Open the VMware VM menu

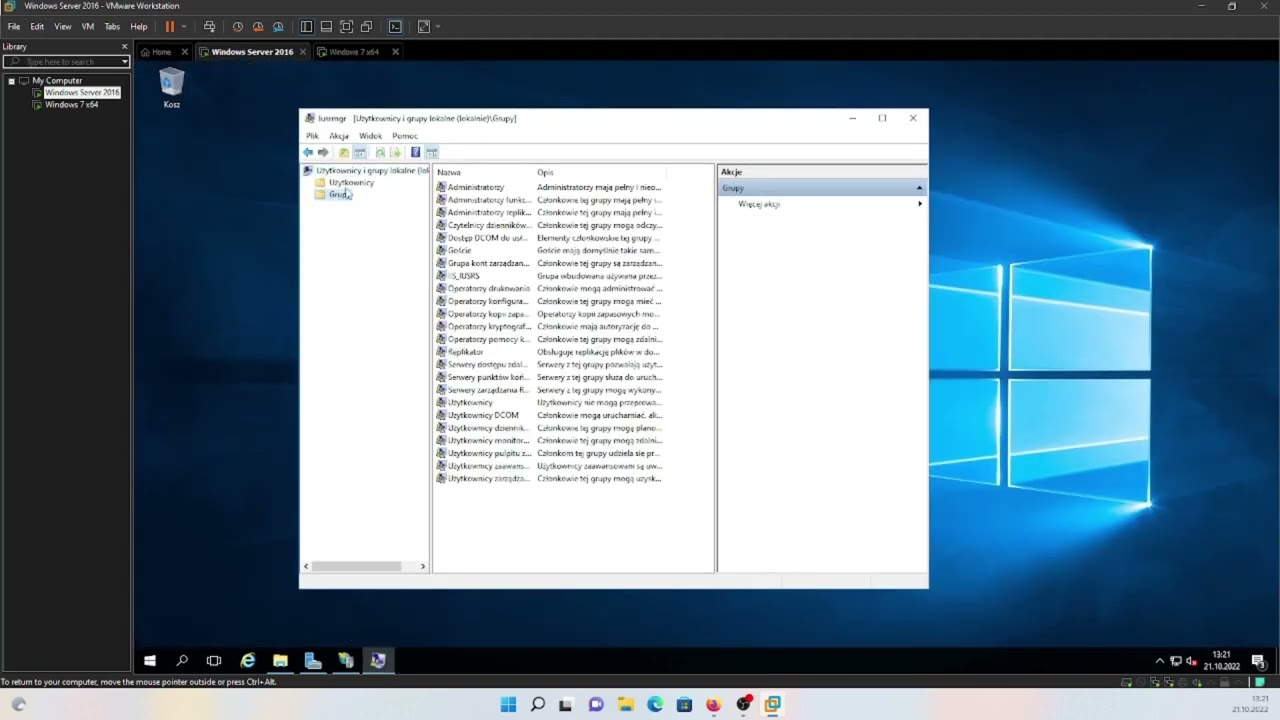click(x=88, y=27)
